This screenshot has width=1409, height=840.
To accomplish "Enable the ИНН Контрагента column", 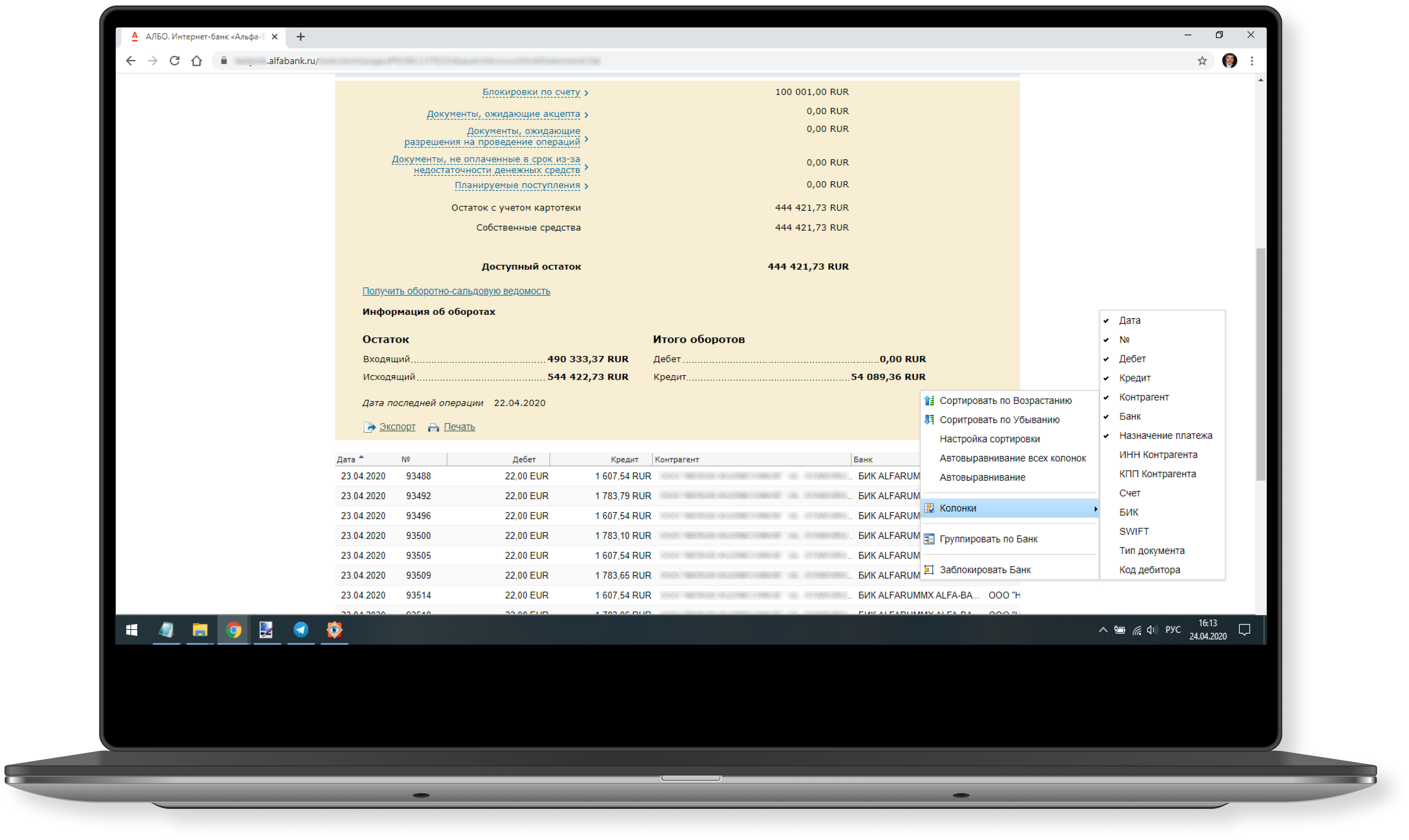I will (1162, 456).
